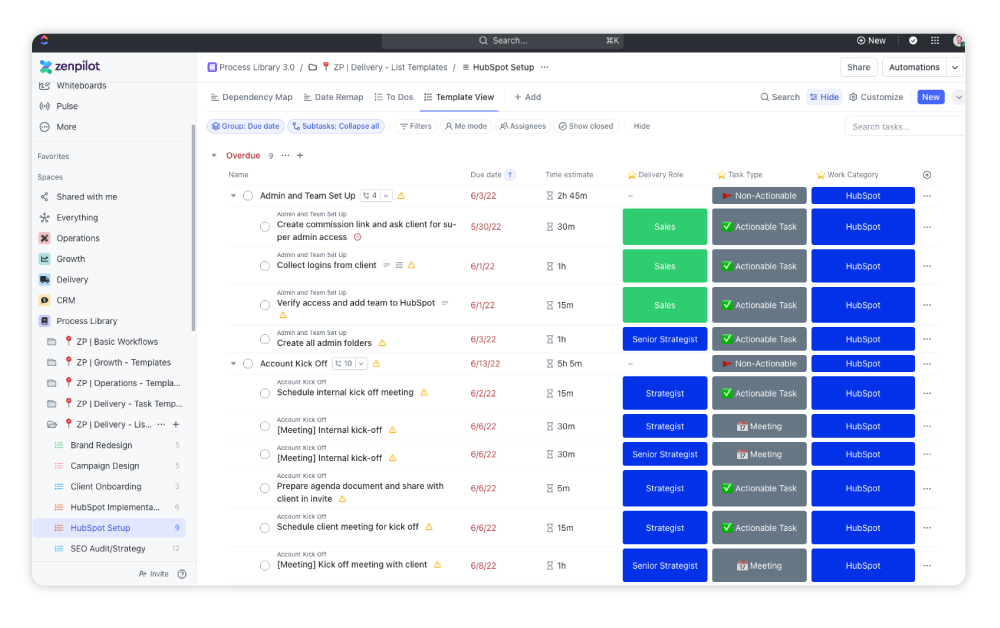Click Add to create a new view
The width and height of the screenshot is (1000, 628).
coord(527,97)
